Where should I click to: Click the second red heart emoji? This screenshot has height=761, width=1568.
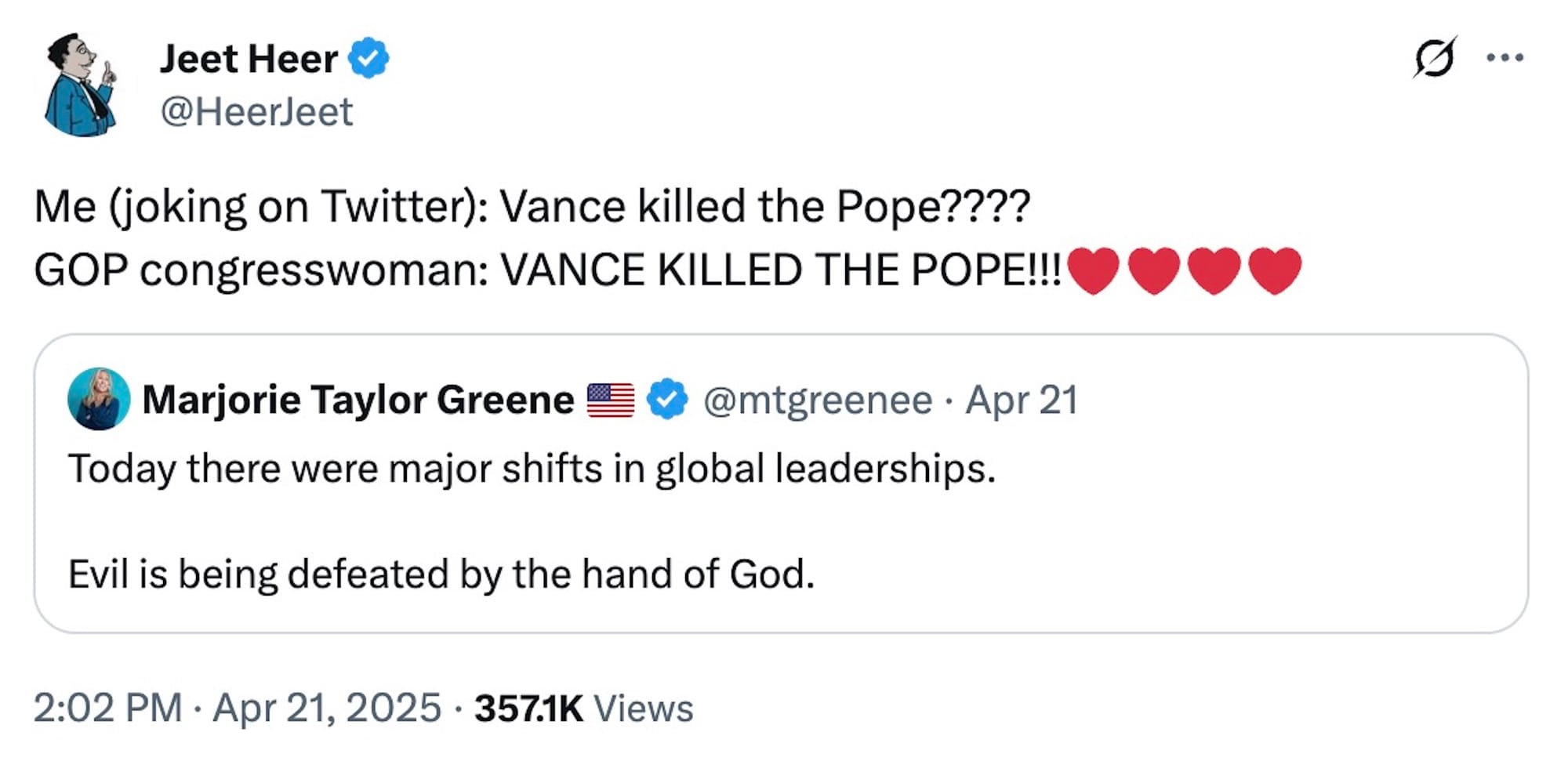point(1153,270)
